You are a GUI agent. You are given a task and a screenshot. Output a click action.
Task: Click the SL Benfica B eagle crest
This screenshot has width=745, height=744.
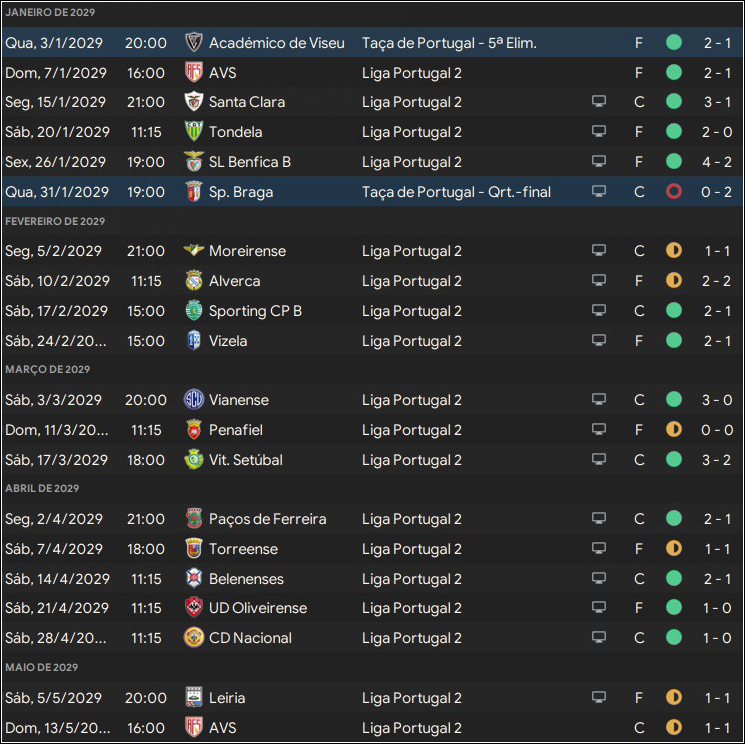pyautogui.click(x=193, y=162)
